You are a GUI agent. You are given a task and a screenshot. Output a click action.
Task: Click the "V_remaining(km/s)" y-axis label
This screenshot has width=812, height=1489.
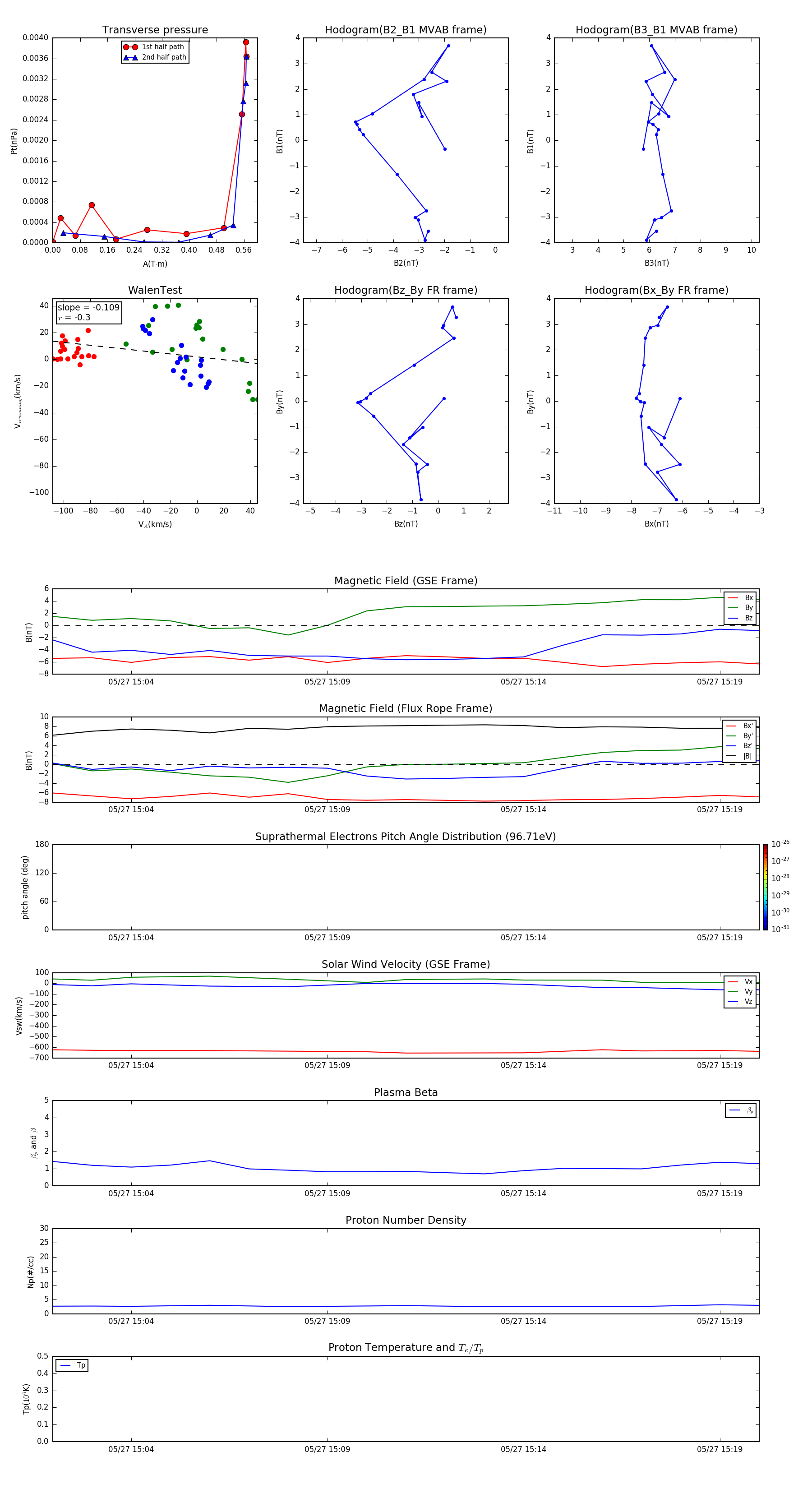(17, 401)
